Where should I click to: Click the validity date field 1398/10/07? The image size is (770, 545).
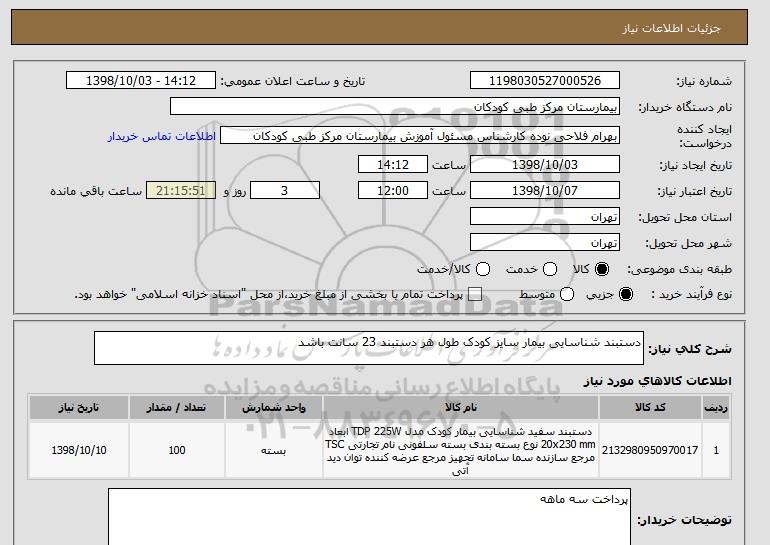click(545, 191)
